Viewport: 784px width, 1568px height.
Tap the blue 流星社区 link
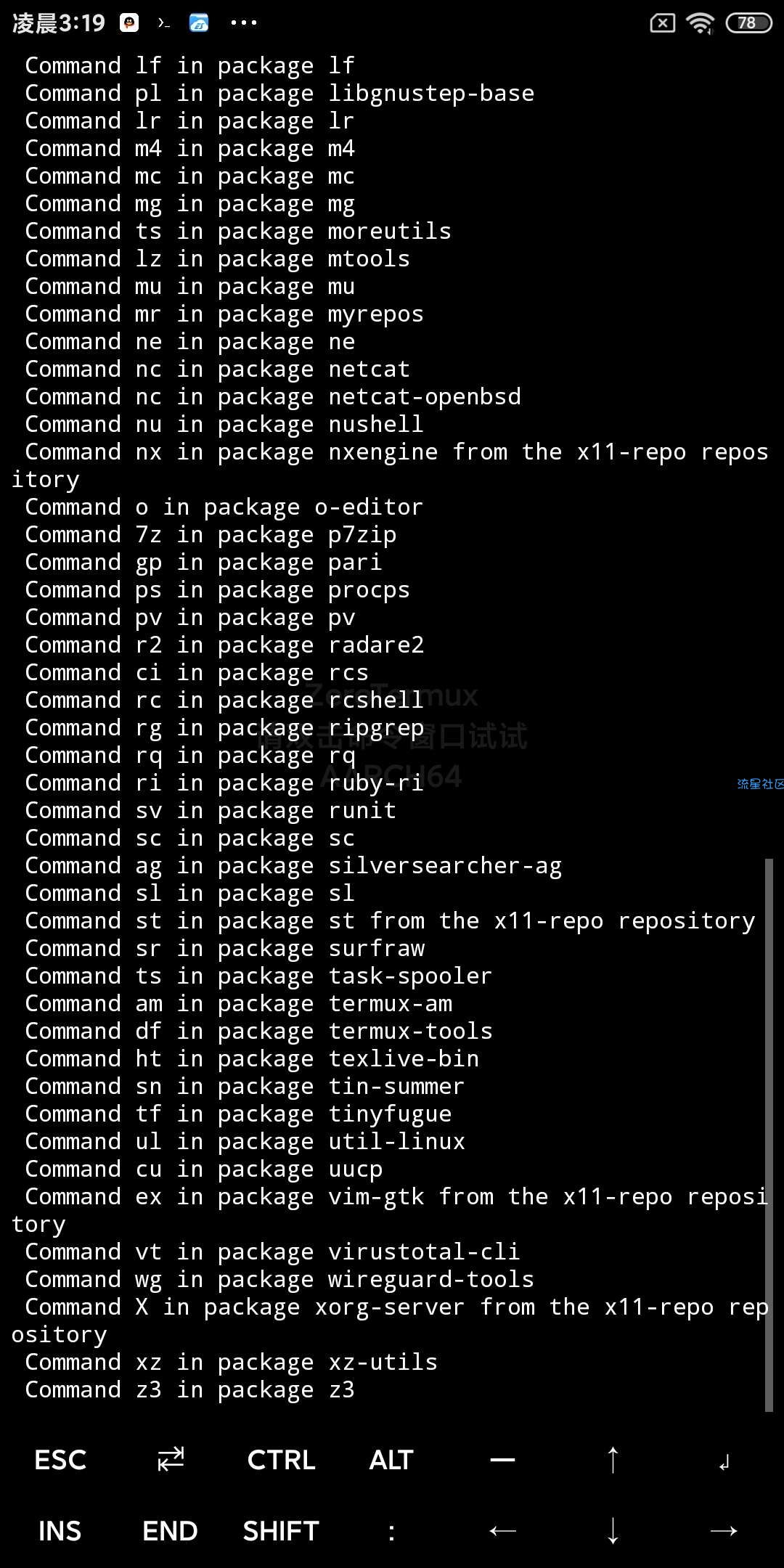point(760,784)
